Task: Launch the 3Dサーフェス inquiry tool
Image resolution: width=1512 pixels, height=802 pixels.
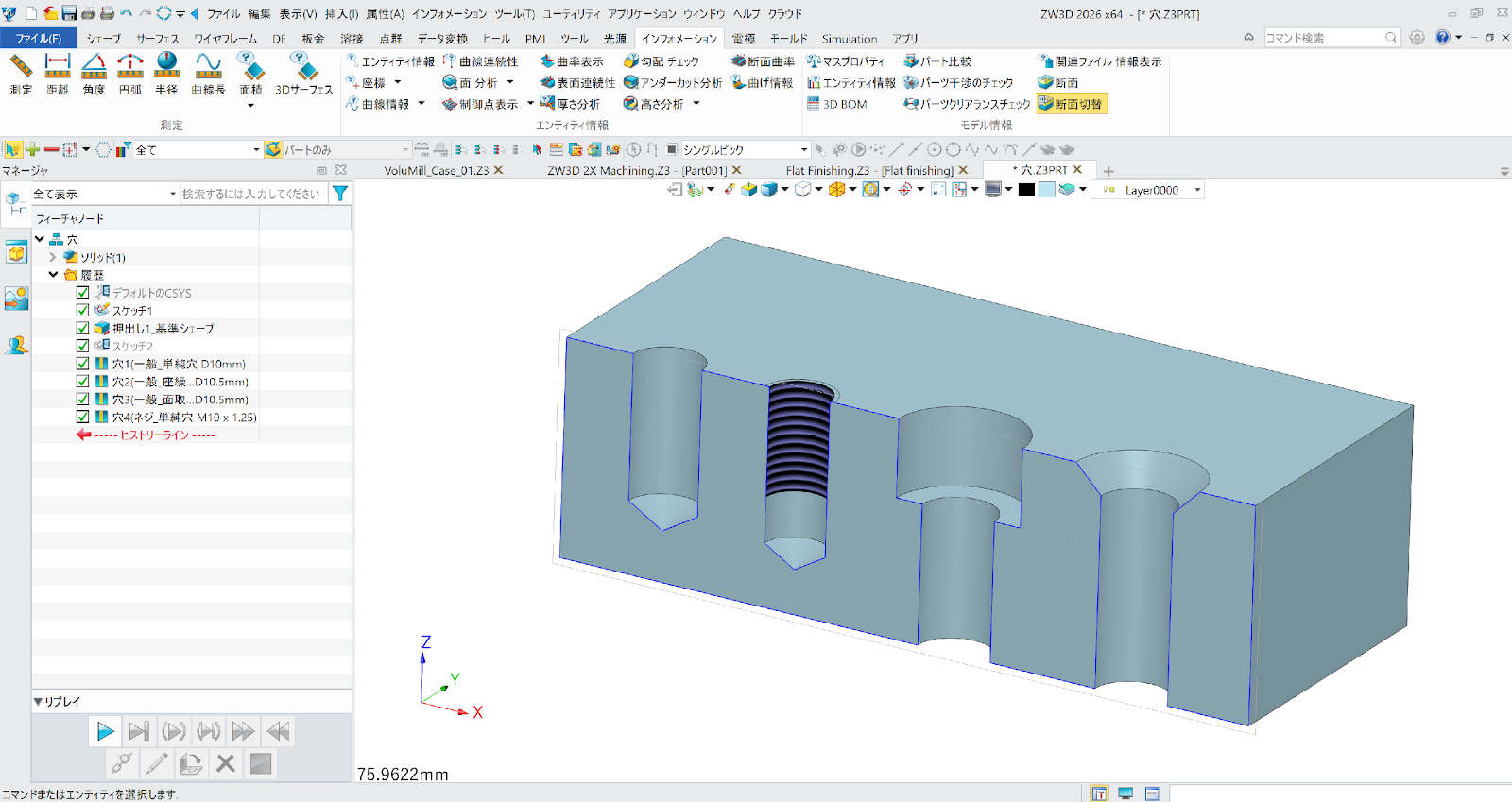Action: click(x=303, y=74)
